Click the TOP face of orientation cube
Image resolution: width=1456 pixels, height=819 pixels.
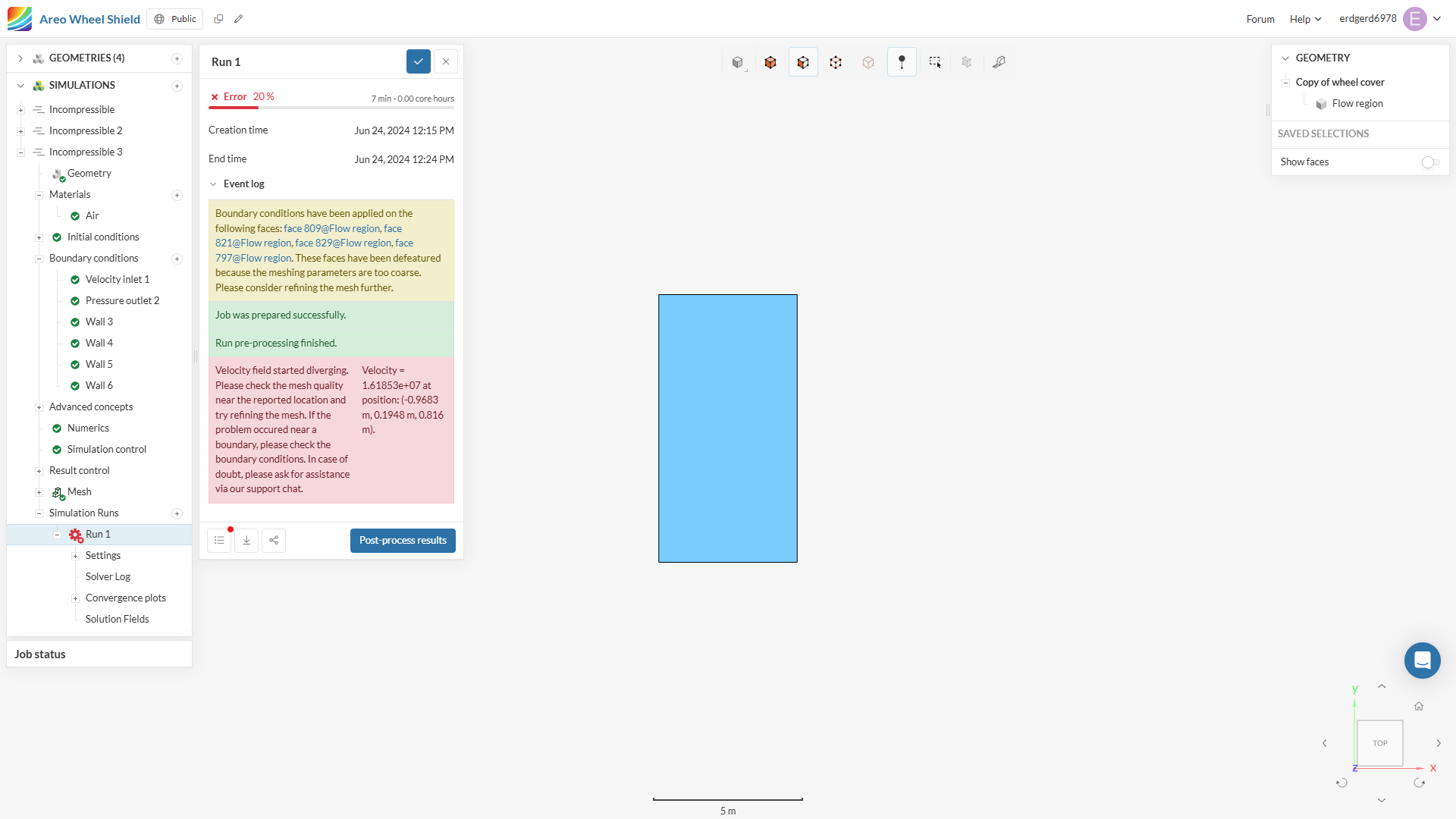pyautogui.click(x=1379, y=743)
